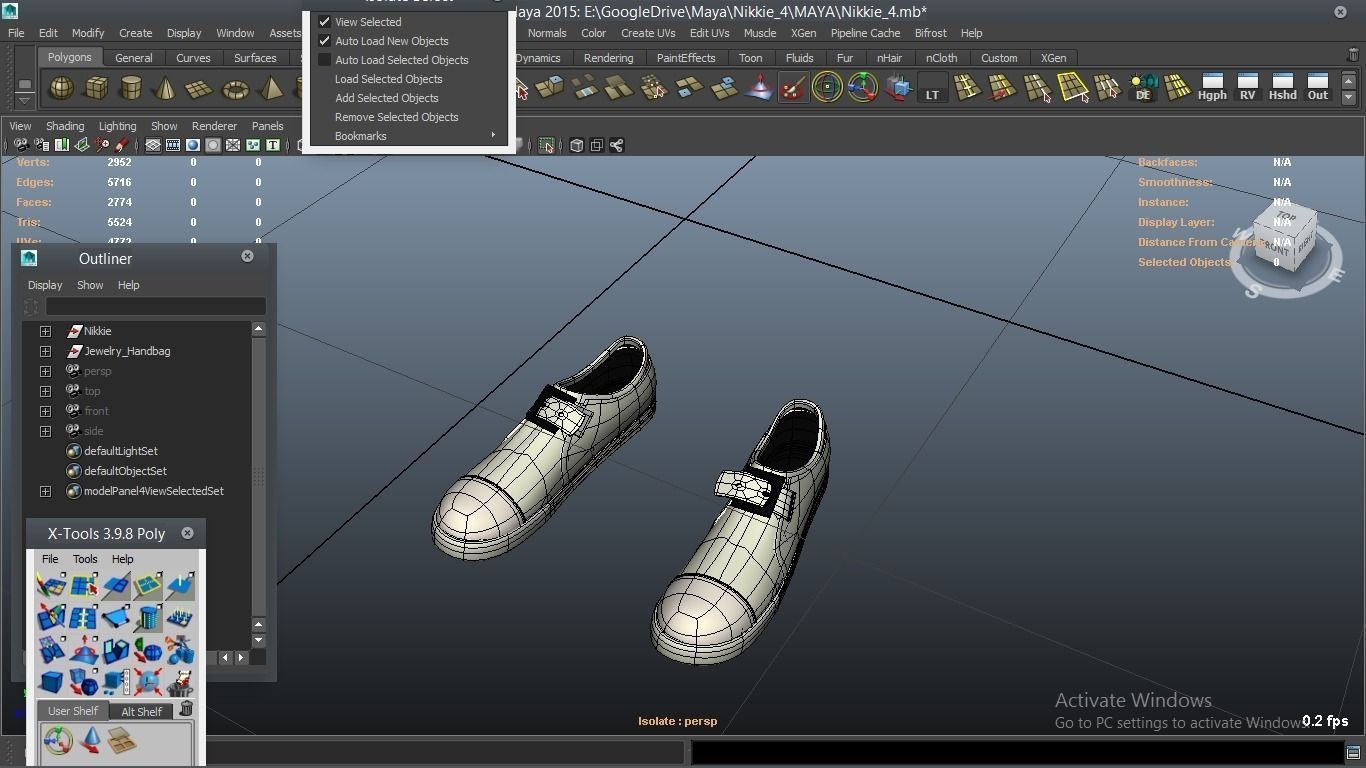Select the sculpt geometry brush shelf icon
The width and height of the screenshot is (1366, 768).
pyautogui.click(x=793, y=89)
